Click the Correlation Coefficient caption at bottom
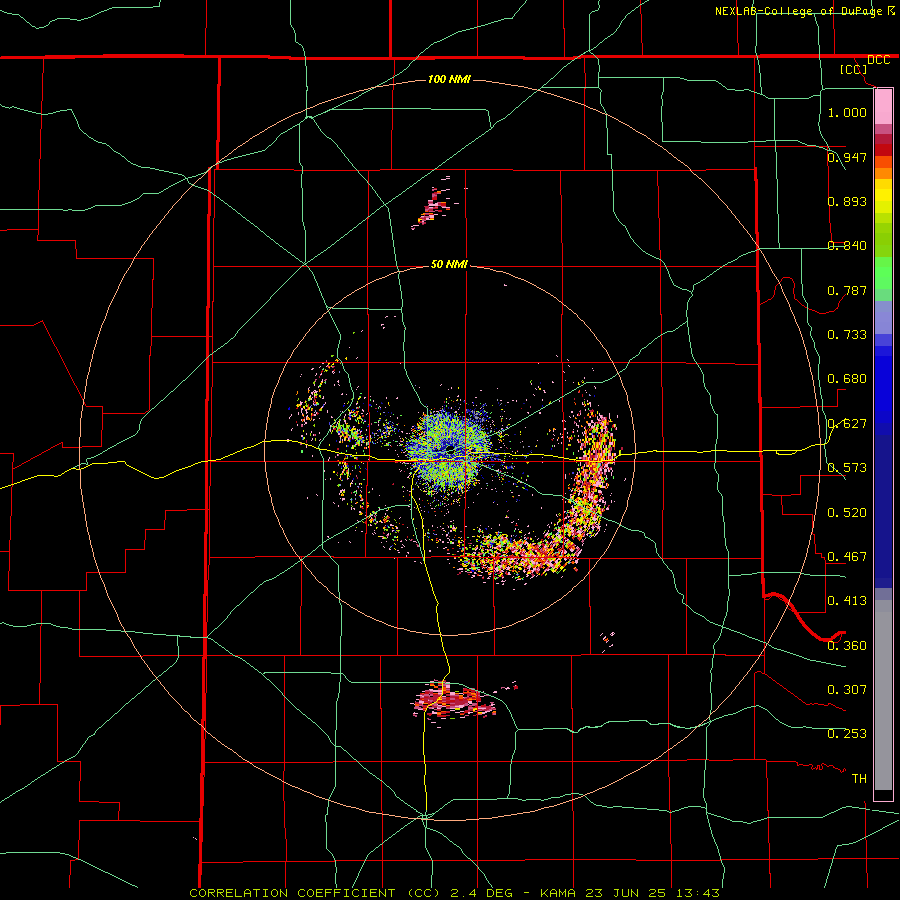Image resolution: width=900 pixels, height=900 pixels. click(454, 893)
